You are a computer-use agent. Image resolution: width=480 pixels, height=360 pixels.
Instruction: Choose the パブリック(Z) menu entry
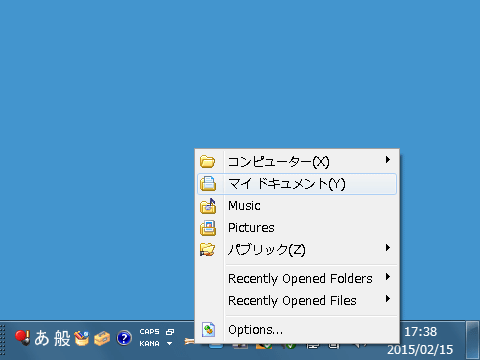pos(297,250)
